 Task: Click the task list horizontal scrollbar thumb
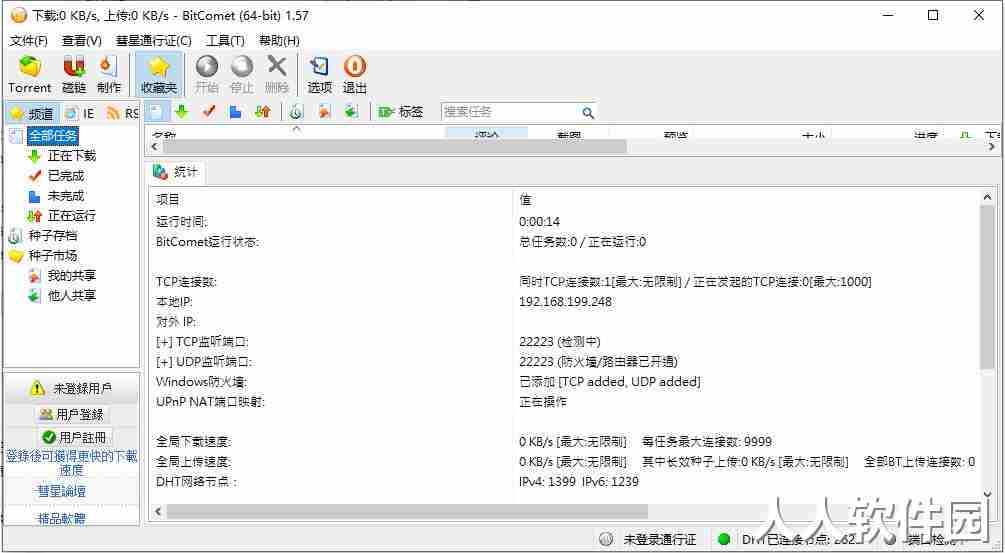pos(394,147)
